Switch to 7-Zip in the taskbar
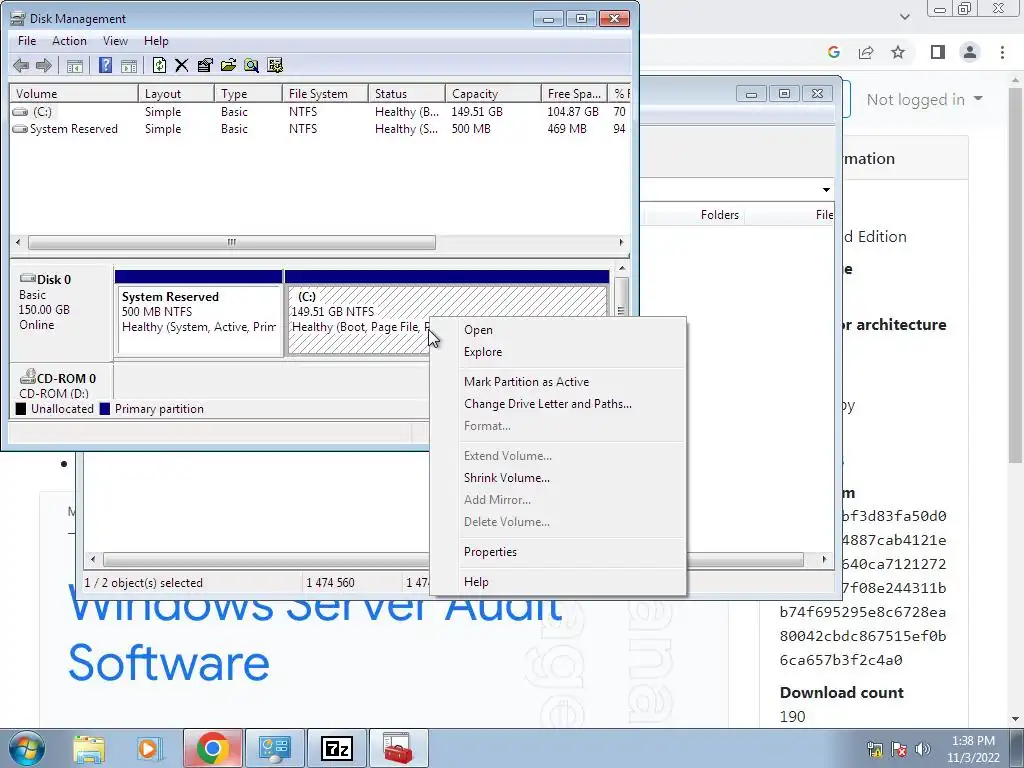 tap(337, 748)
